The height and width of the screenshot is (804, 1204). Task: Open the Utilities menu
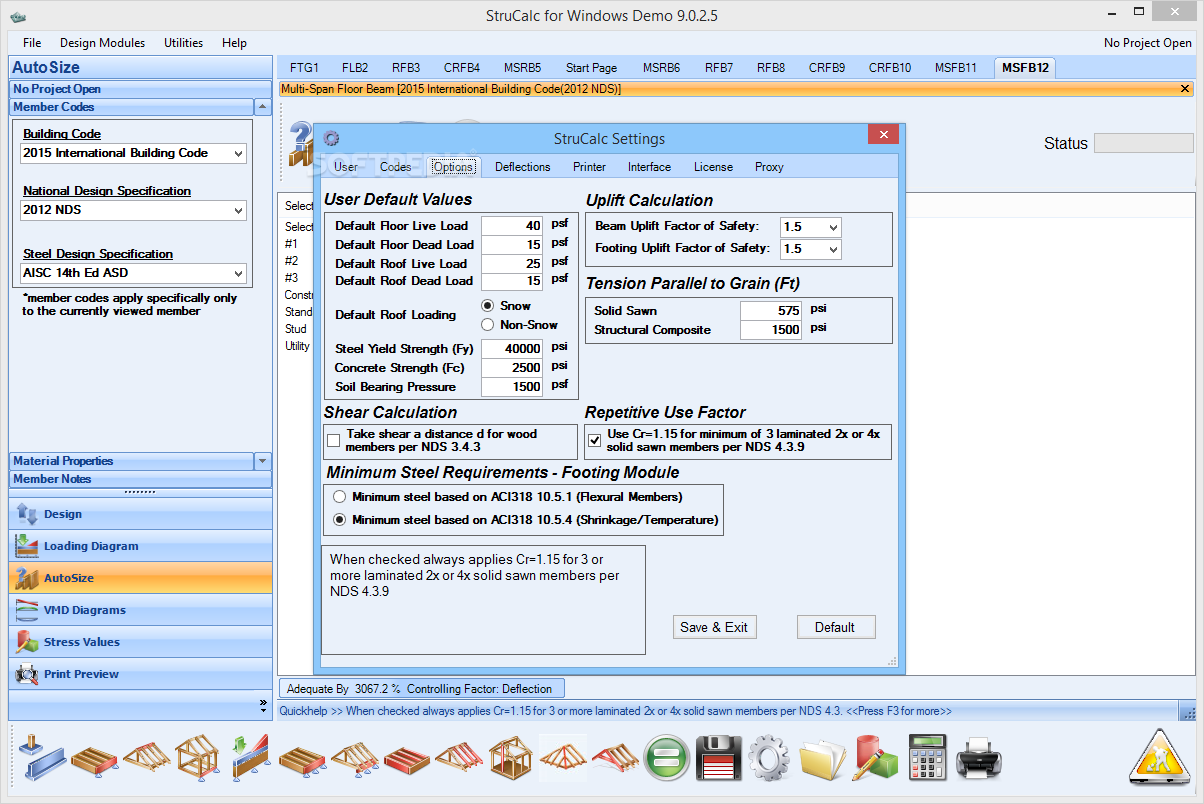183,43
